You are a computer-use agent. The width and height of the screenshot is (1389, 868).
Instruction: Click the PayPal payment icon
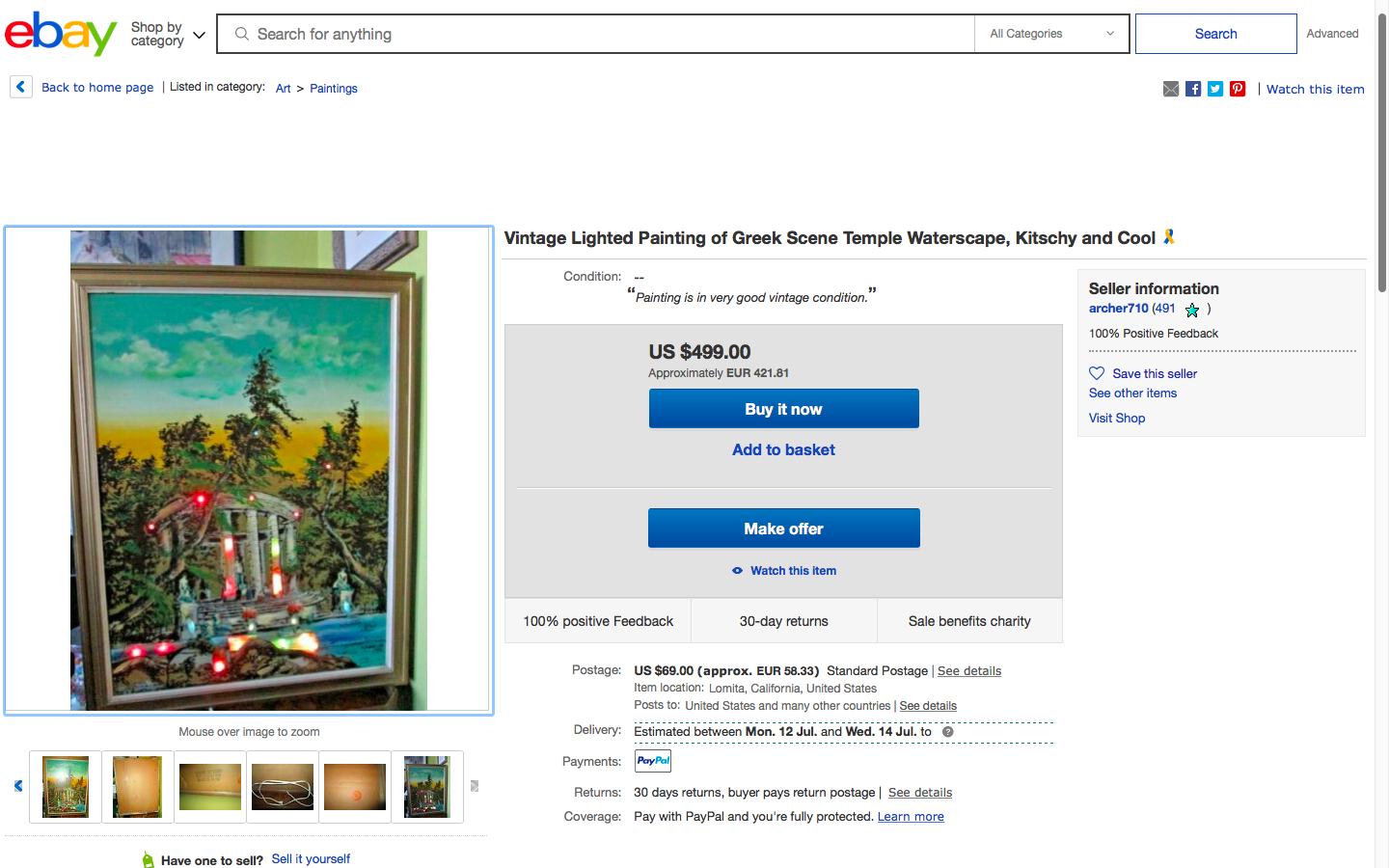(x=653, y=761)
